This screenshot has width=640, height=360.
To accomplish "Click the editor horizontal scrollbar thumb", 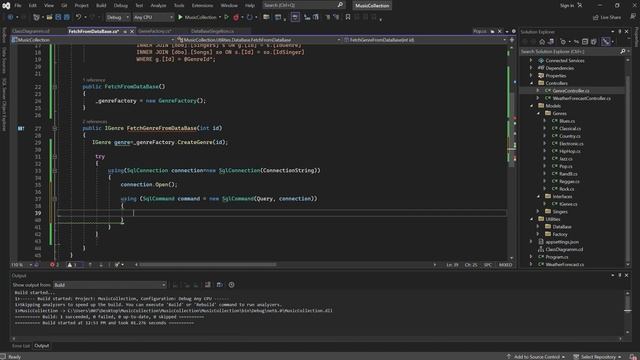I will point(208,264).
